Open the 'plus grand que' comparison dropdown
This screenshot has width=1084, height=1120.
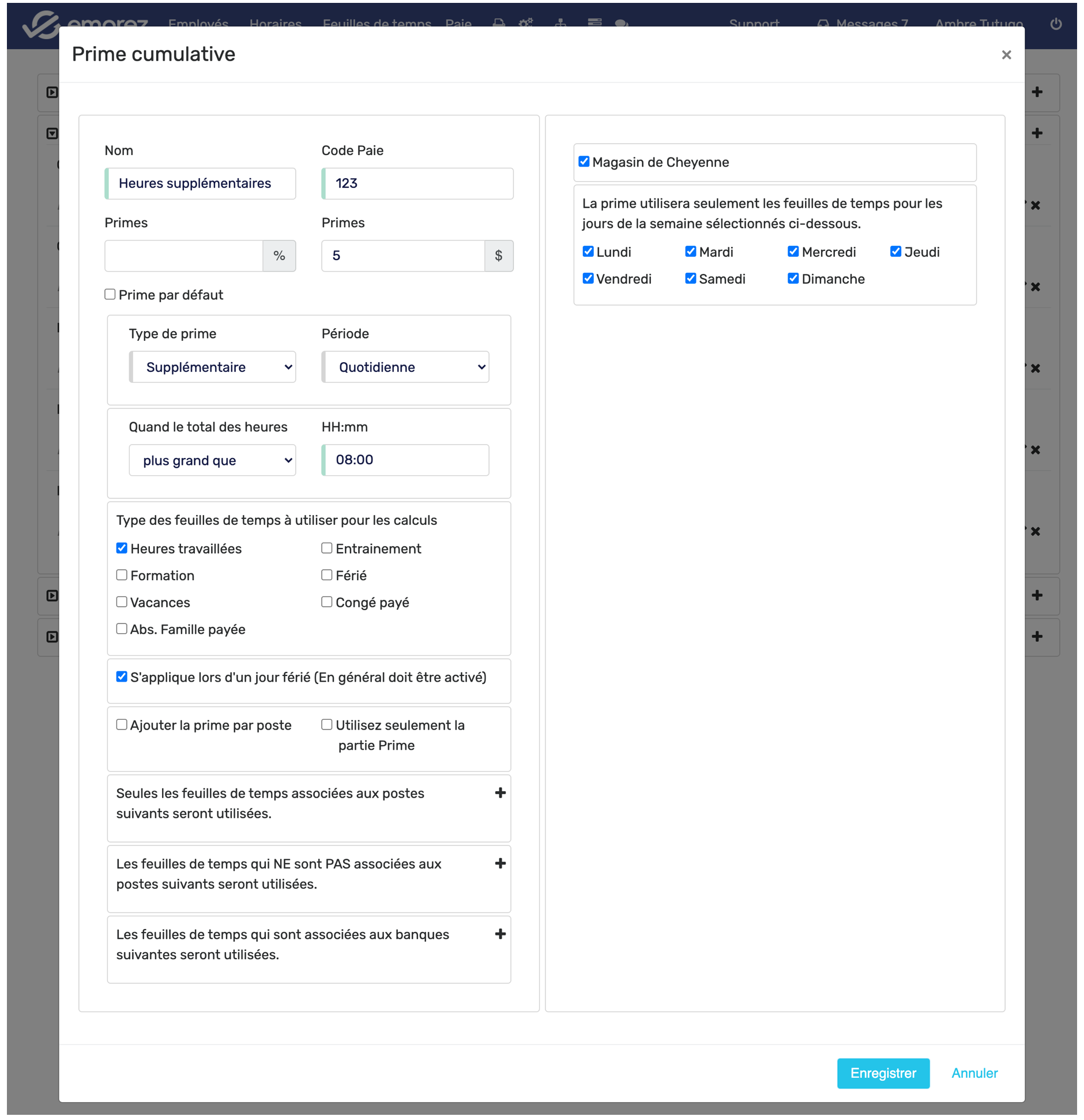[x=213, y=460]
